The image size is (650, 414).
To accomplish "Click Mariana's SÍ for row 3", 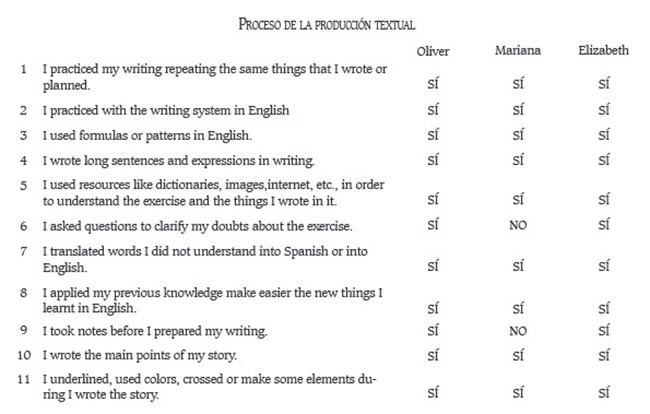I will 517,135.
